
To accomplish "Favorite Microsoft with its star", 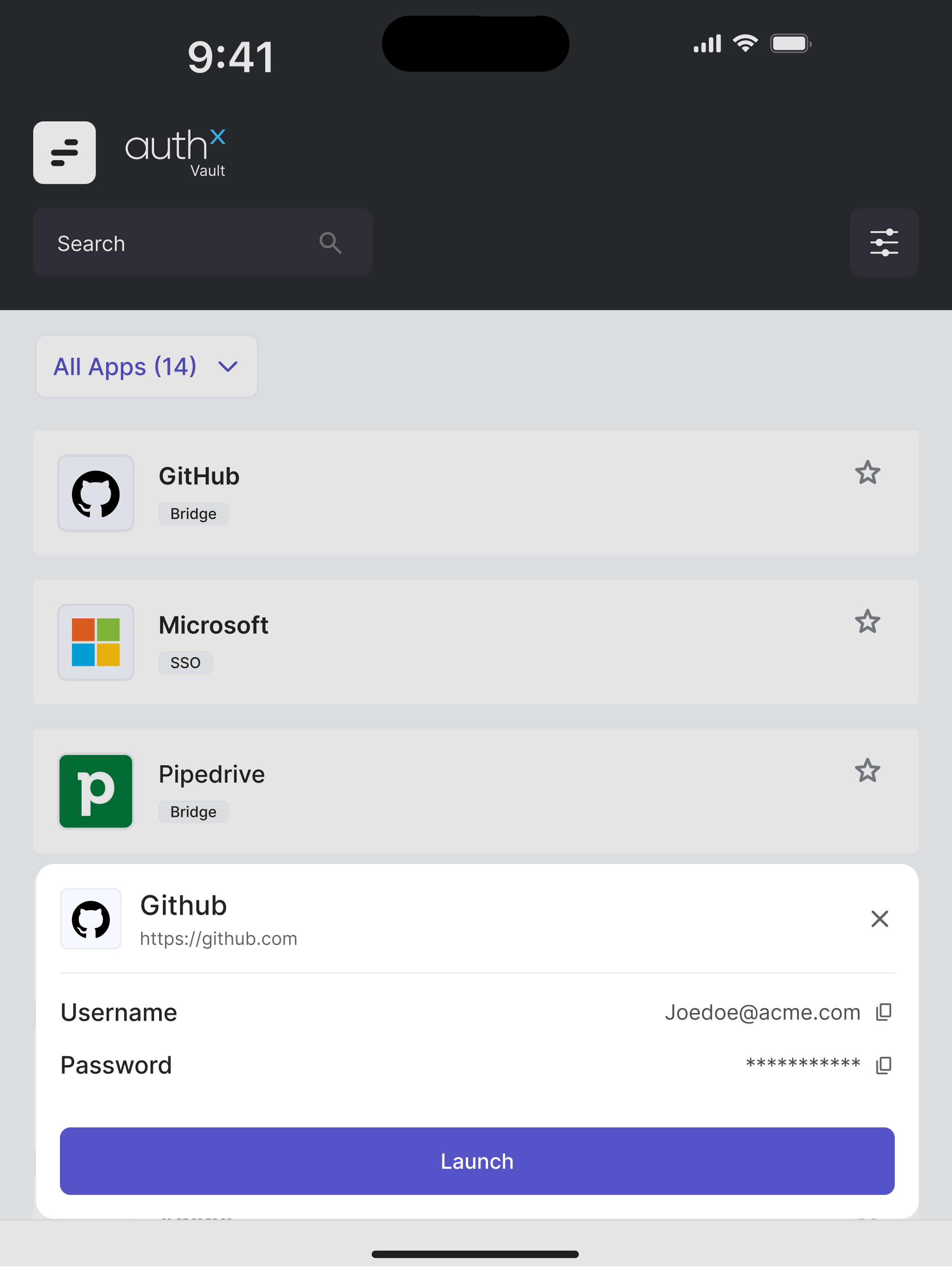I will 867,622.
